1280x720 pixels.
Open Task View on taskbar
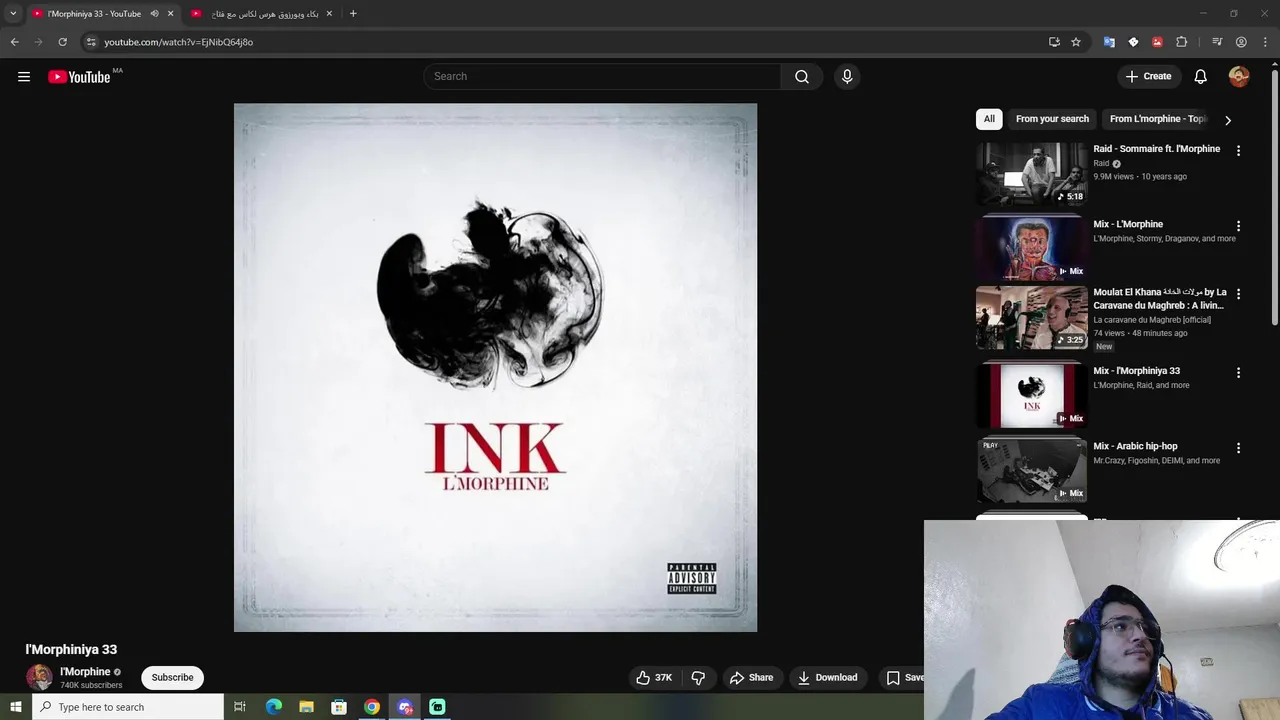point(240,707)
